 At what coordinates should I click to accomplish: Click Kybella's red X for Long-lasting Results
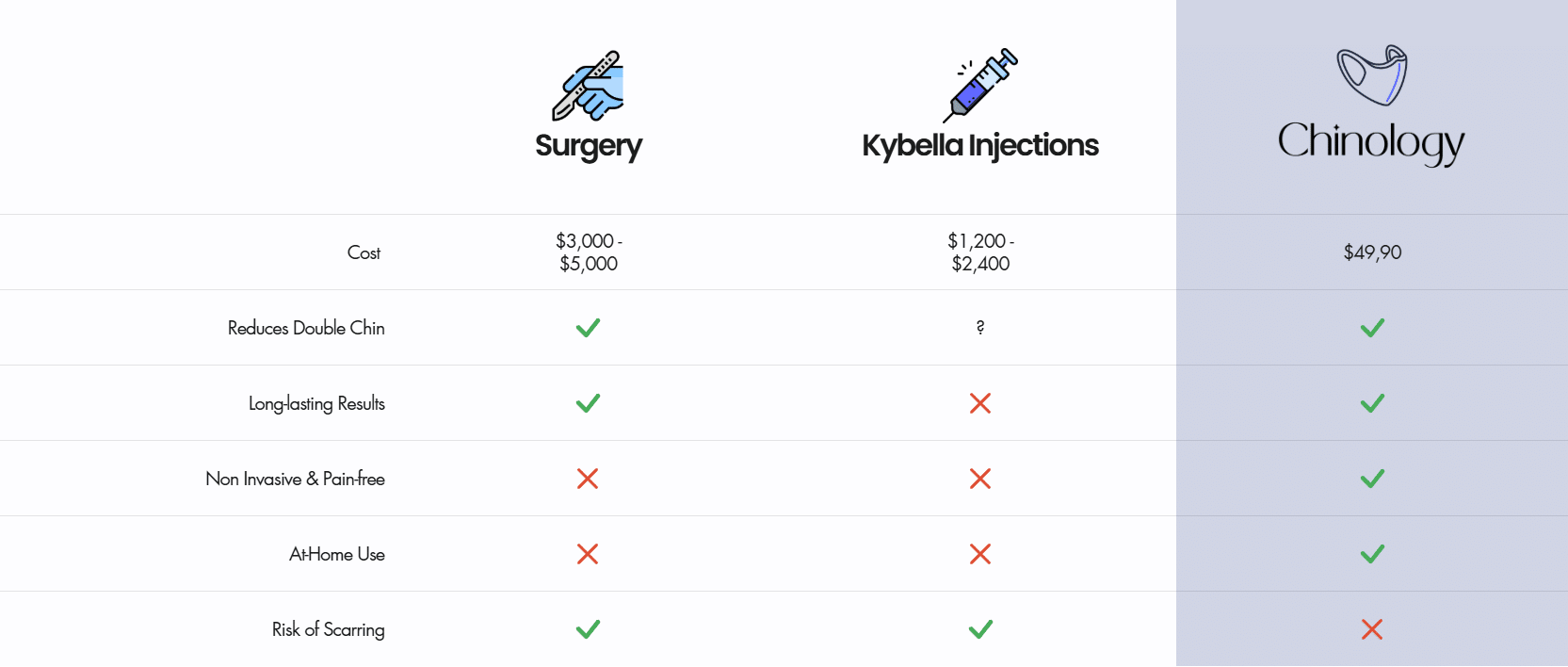pos(980,403)
